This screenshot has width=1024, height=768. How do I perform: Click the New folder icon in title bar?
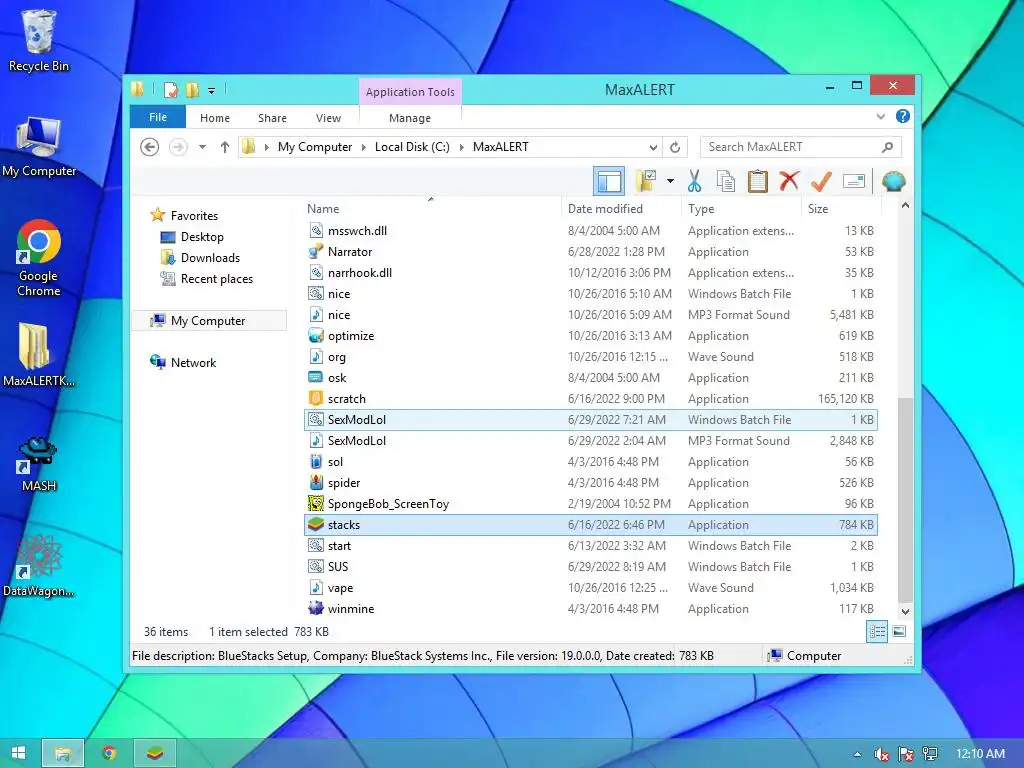[192, 89]
